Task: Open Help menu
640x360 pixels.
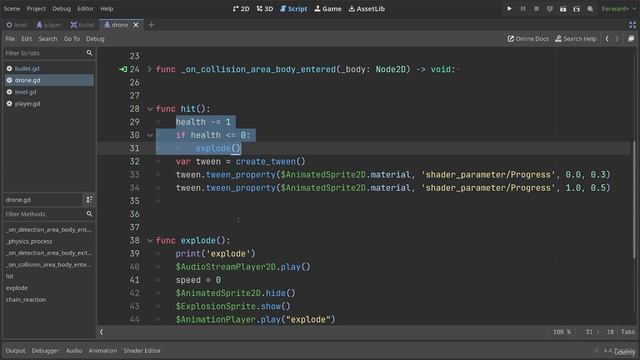Action: pos(107,9)
